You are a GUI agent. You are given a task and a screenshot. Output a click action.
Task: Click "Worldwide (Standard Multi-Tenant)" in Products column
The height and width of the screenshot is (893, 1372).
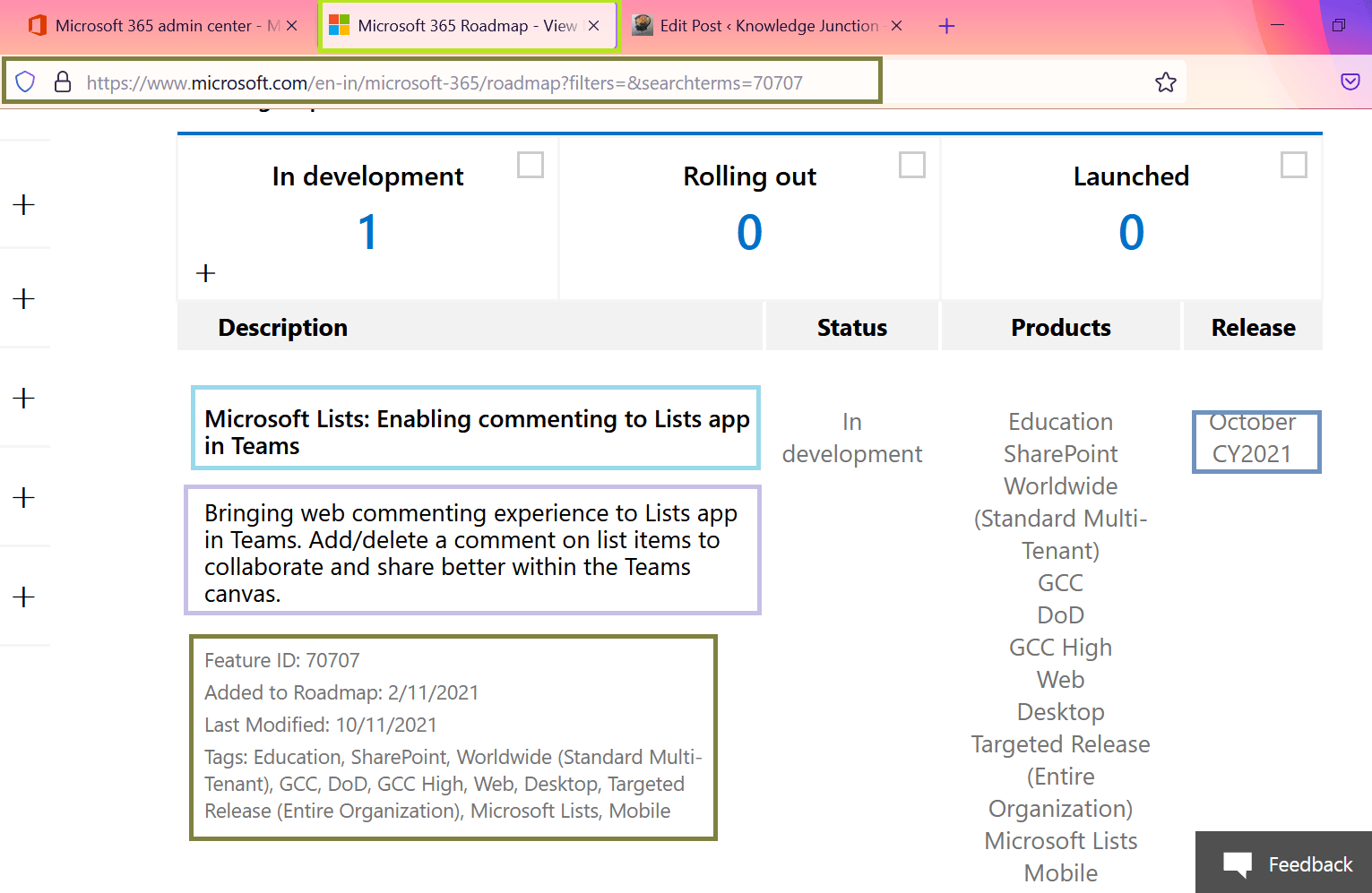(1061, 519)
